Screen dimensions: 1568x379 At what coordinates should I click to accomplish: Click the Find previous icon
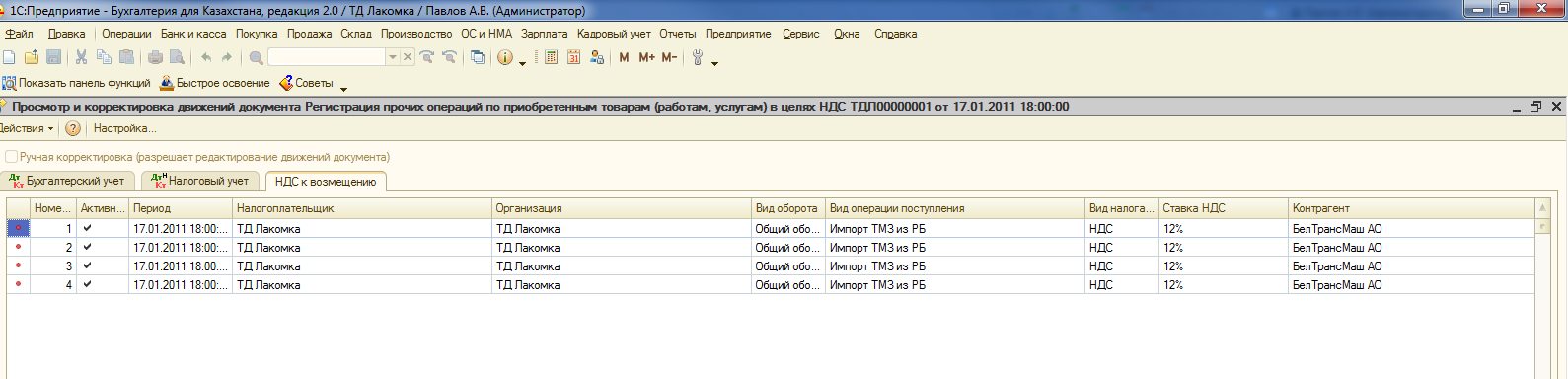click(x=449, y=57)
